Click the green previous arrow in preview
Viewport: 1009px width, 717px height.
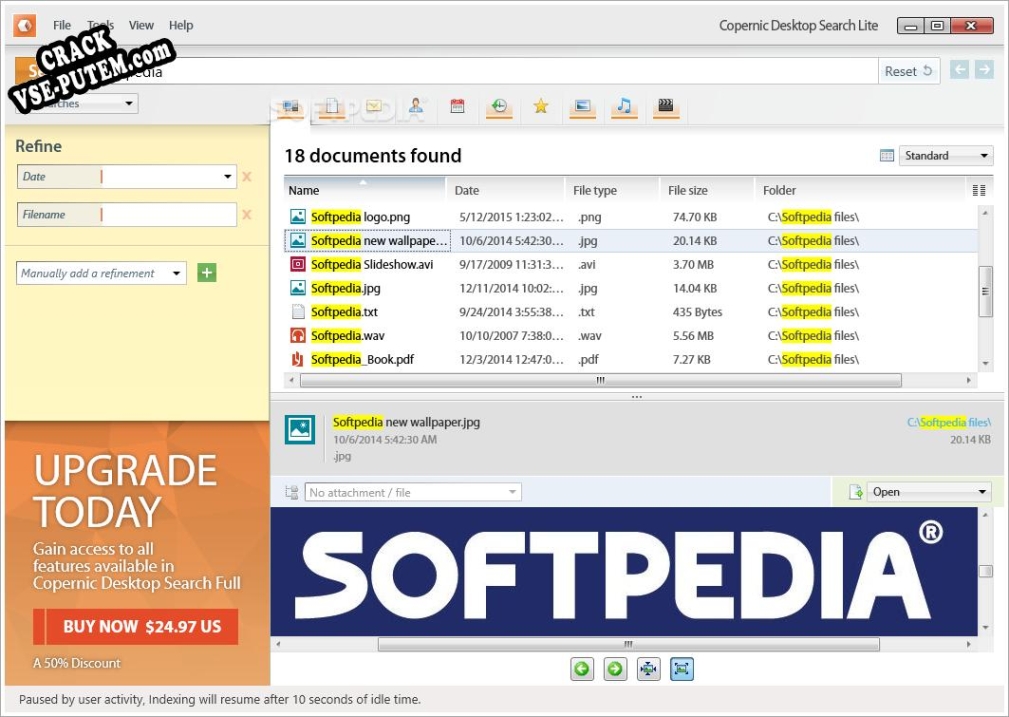point(582,669)
